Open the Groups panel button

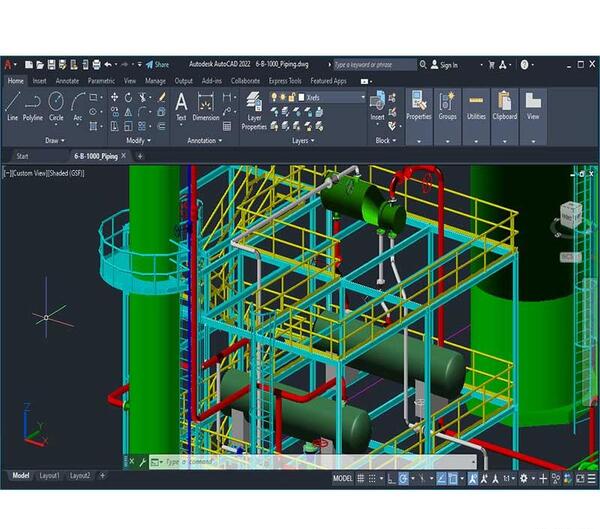coord(447,116)
